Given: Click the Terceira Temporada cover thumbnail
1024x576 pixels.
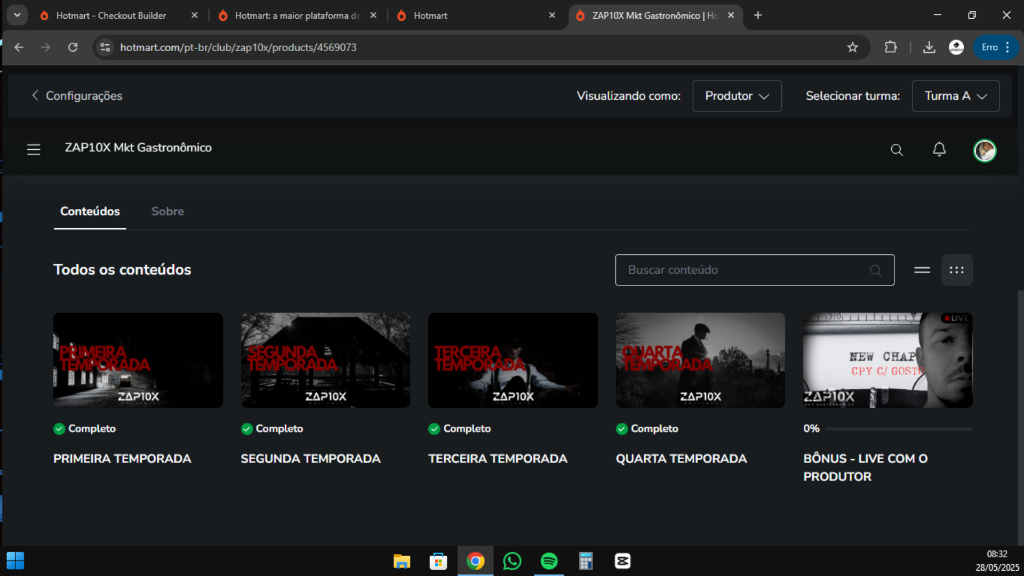Looking at the screenshot, I should coord(513,360).
